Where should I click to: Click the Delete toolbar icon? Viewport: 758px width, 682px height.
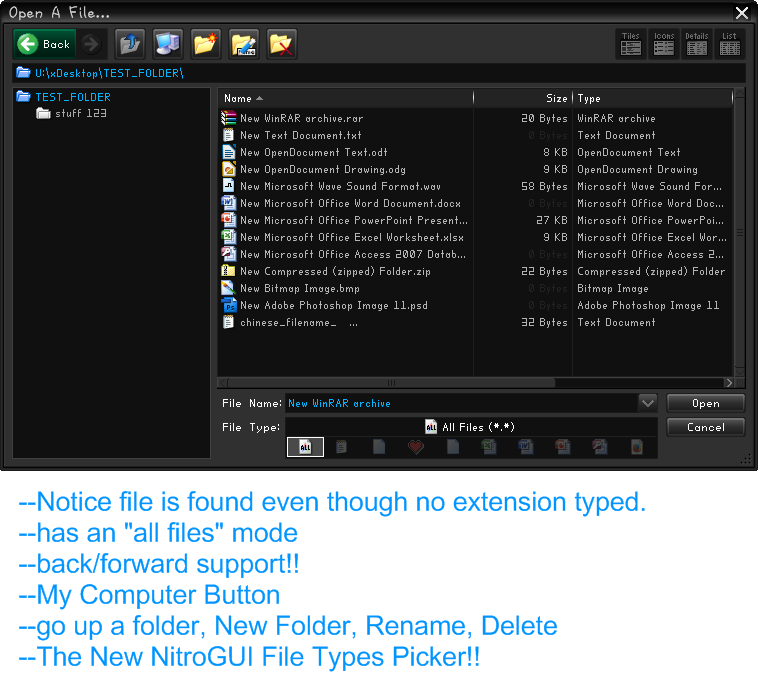click(282, 44)
